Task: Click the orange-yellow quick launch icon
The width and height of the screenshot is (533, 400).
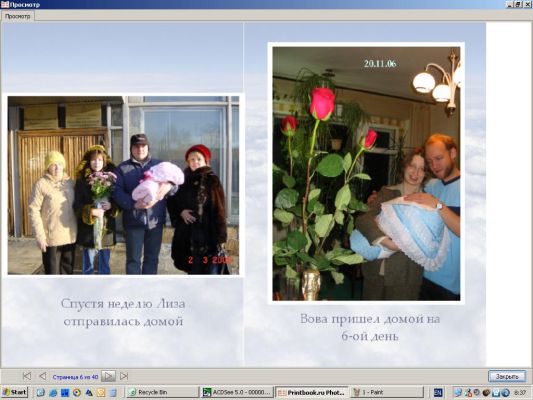Action: pos(101,392)
